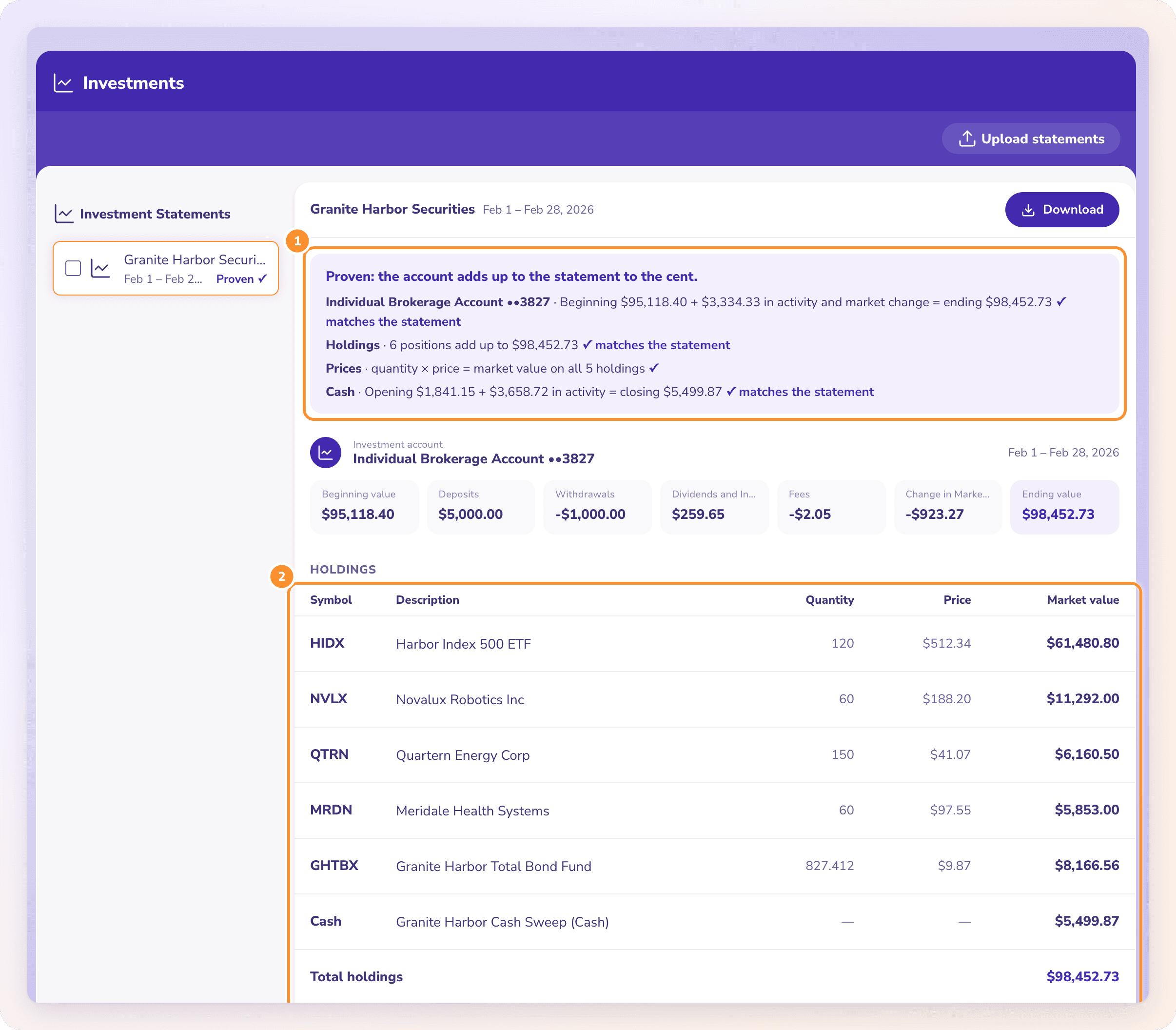Click the Price column header
Image resolution: width=1176 pixels, height=1030 pixels.
[x=957, y=600]
